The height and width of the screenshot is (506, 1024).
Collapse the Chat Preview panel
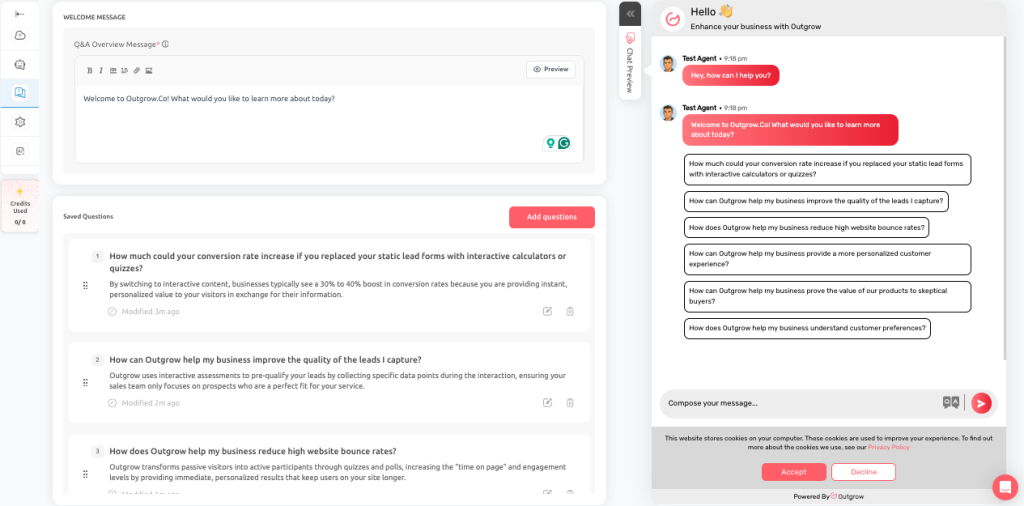click(630, 14)
